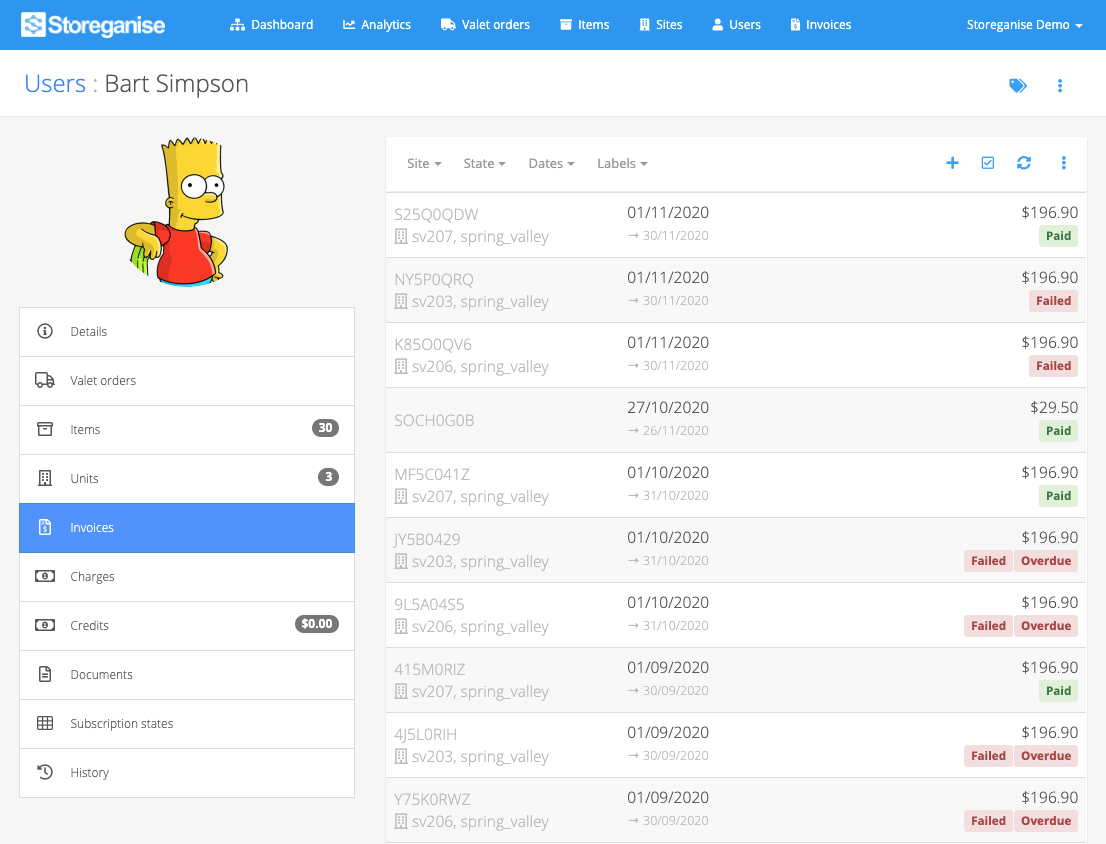Select Documents in the sidebar
Screen dimensions: 1106x844
[x=187, y=675]
